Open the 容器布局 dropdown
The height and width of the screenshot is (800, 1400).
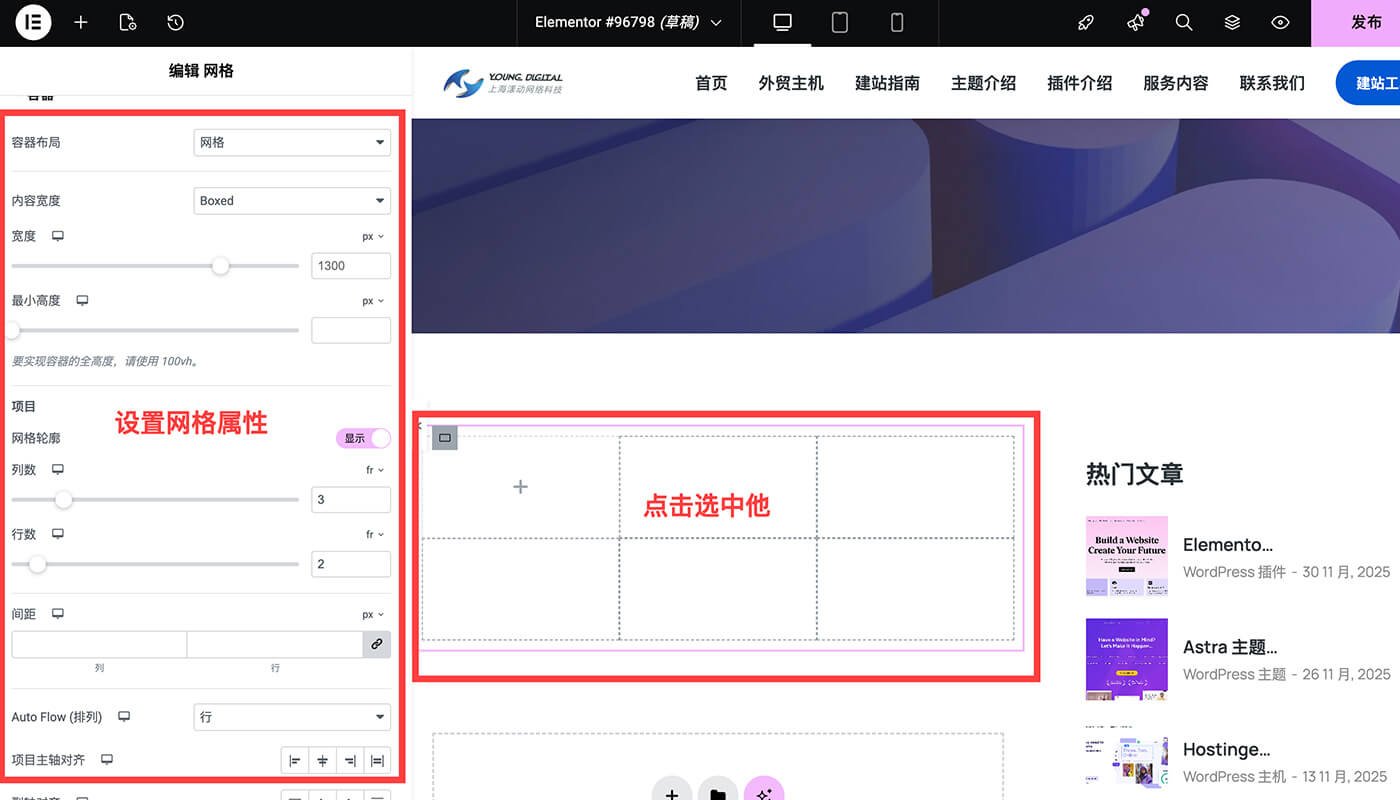[x=291, y=142]
